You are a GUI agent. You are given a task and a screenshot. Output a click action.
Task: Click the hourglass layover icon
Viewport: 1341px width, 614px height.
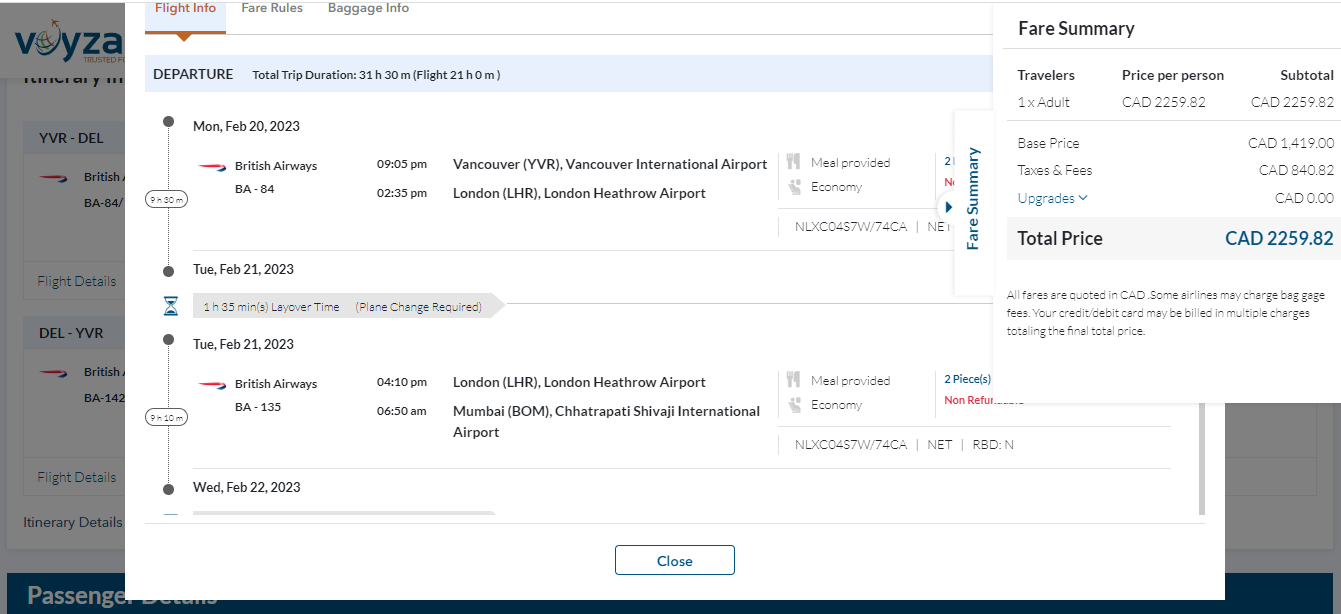[170, 306]
